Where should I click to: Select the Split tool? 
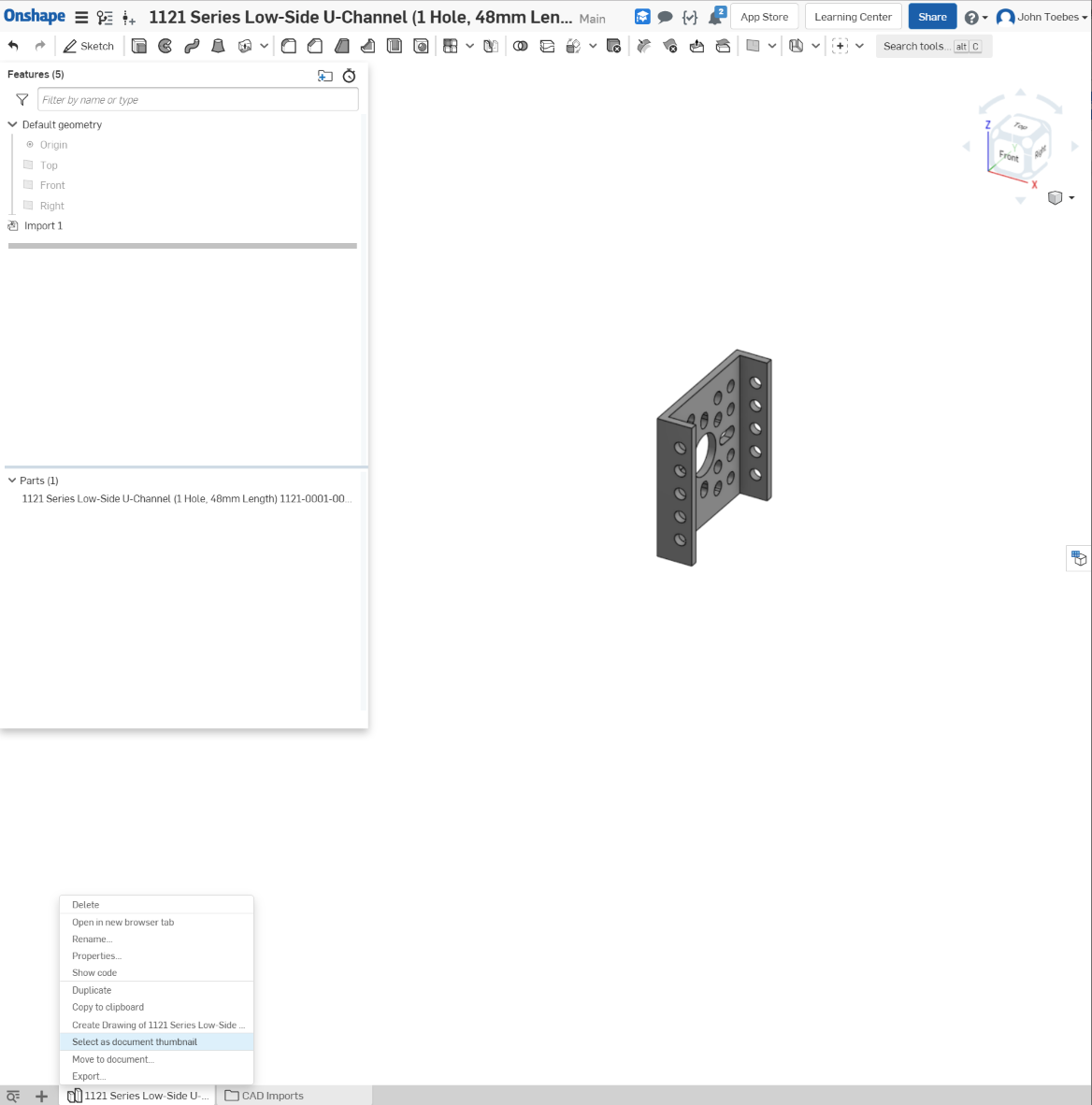(547, 46)
